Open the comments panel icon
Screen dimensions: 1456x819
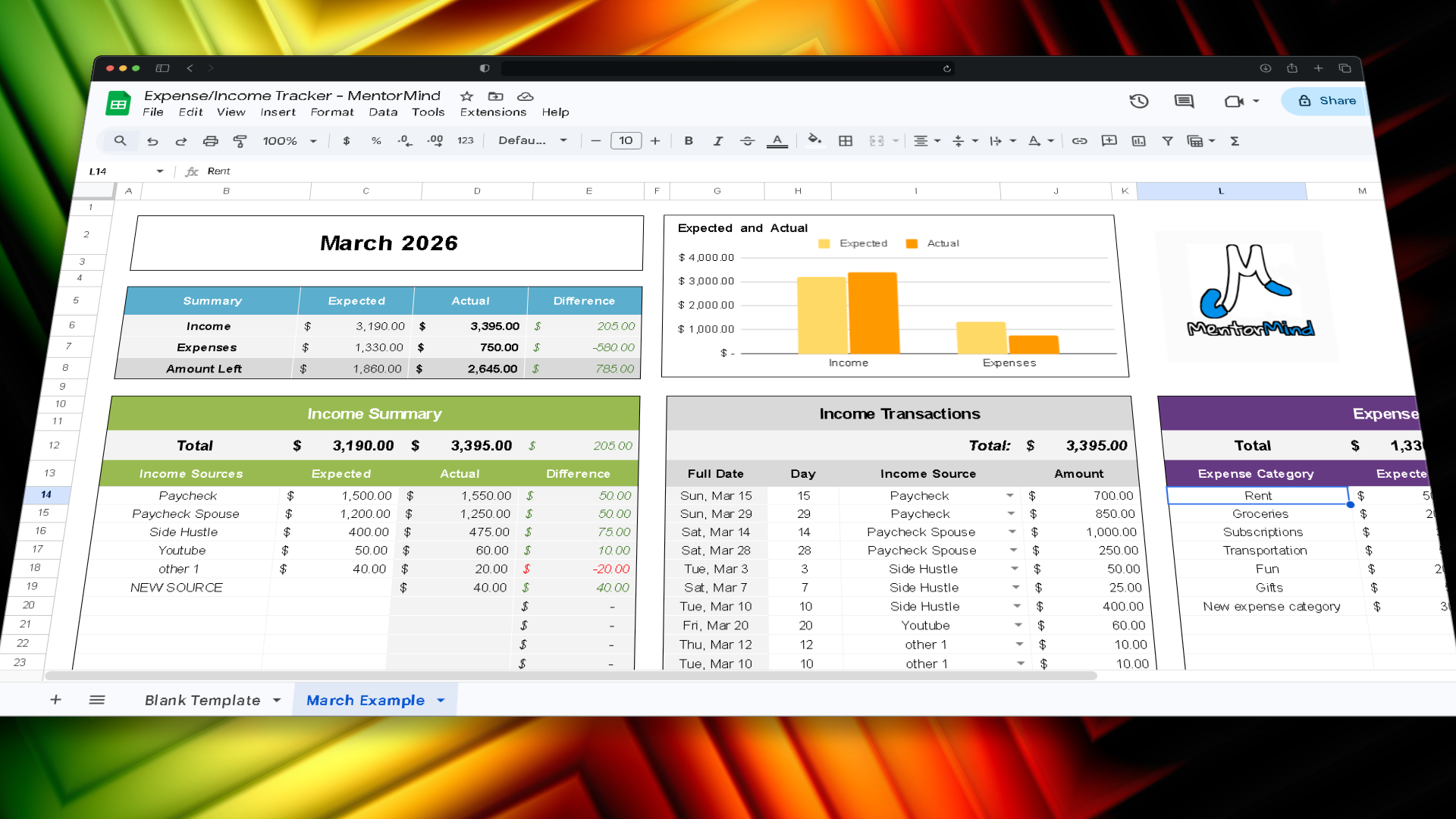1184,101
